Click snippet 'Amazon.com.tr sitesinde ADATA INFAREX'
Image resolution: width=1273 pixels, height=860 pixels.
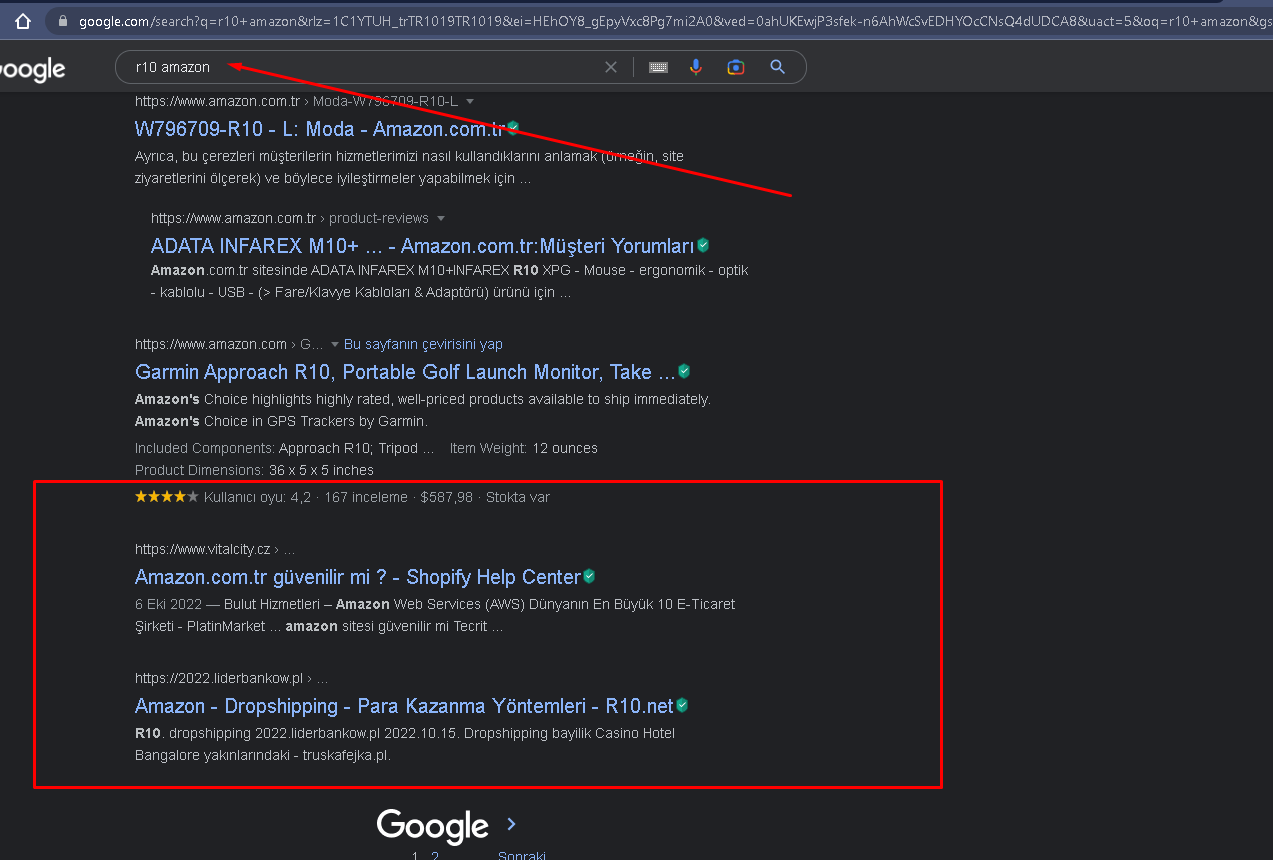pyautogui.click(x=449, y=282)
